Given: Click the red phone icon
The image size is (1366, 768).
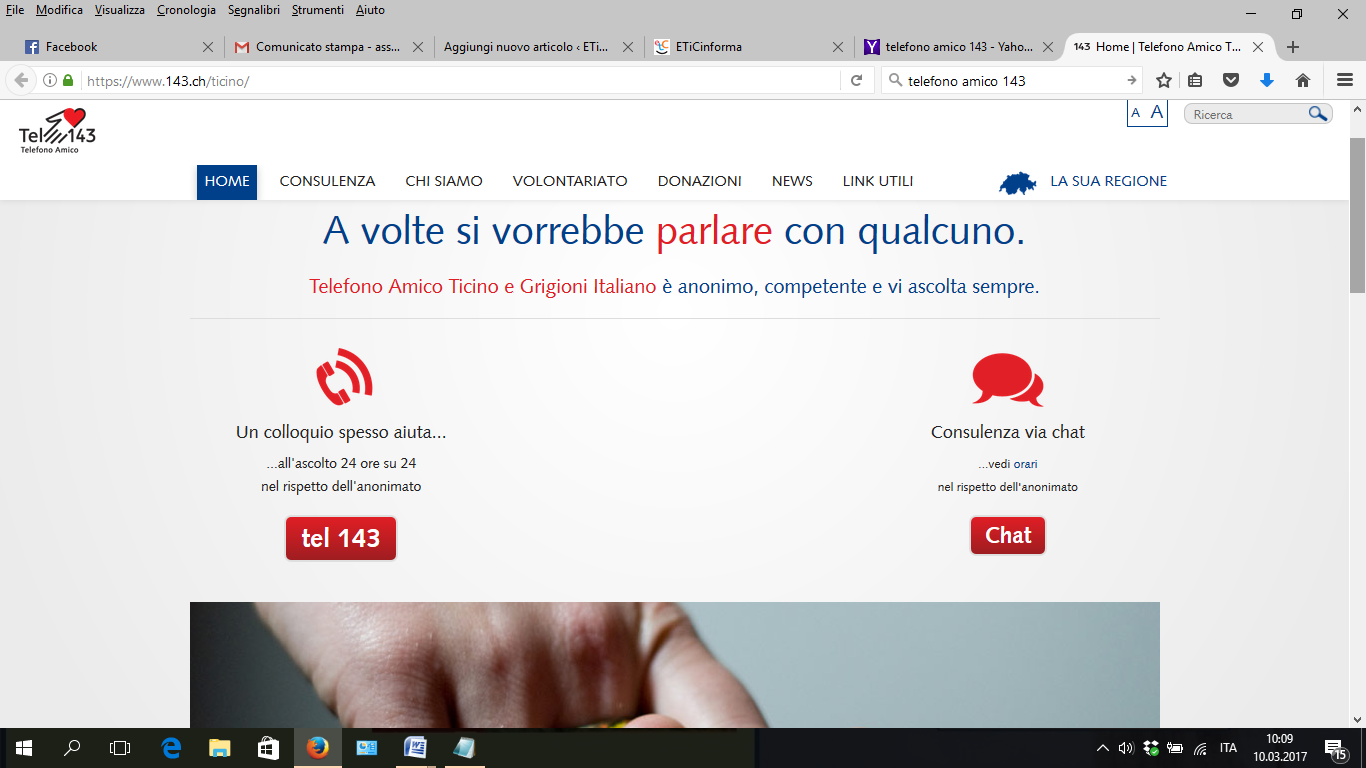Looking at the screenshot, I should click(343, 376).
